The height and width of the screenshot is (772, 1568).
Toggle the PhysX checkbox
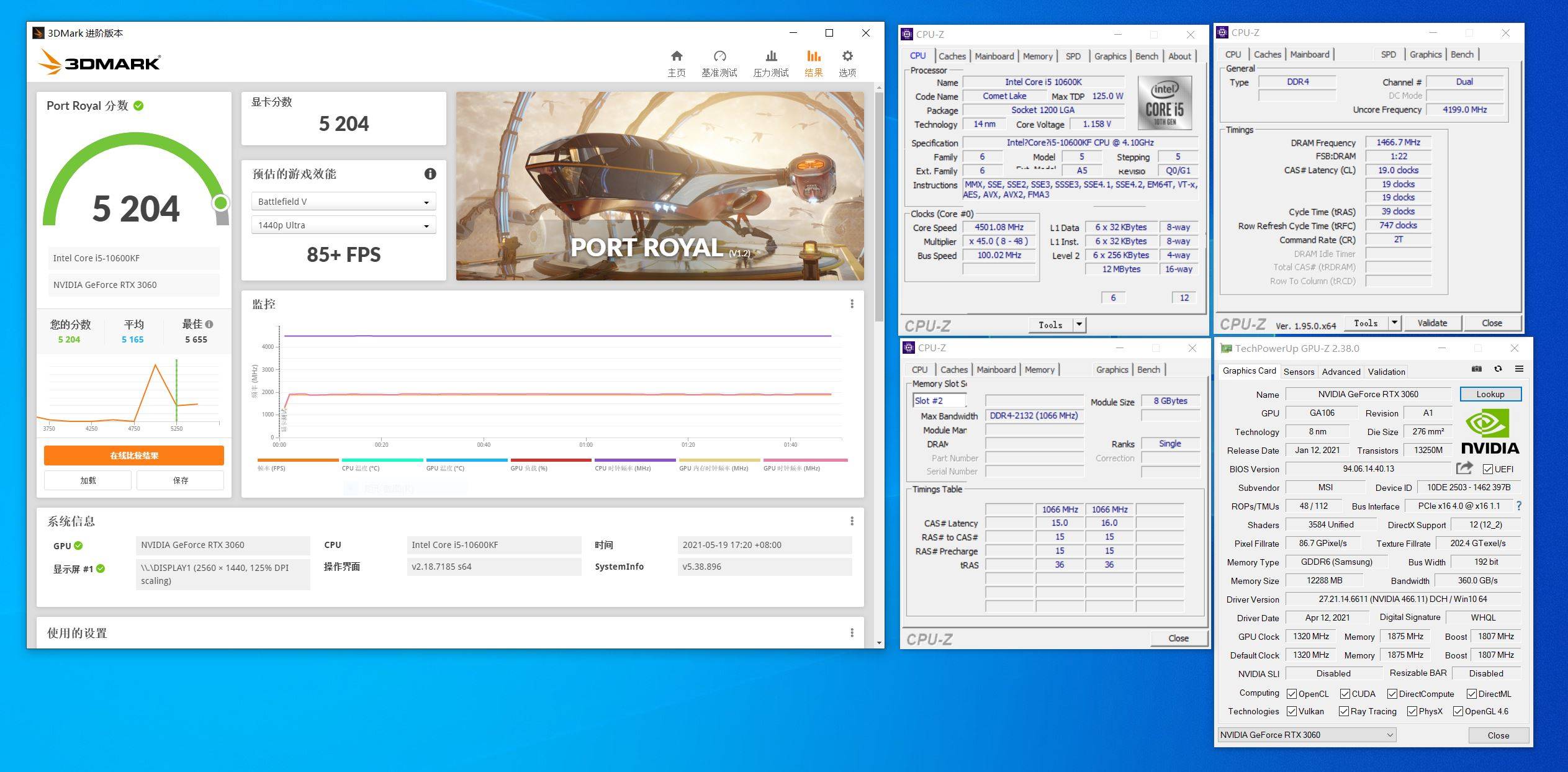pos(1412,711)
